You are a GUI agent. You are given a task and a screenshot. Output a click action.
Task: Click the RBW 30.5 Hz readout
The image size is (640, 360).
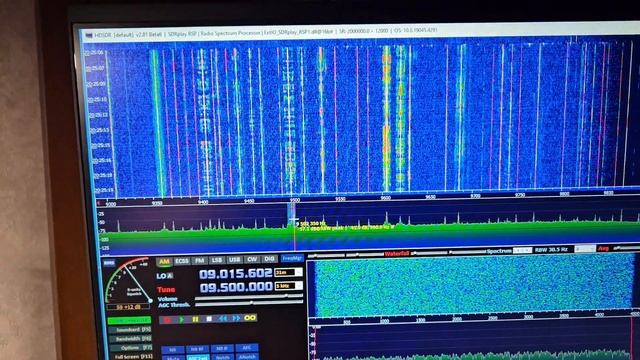click(x=551, y=249)
